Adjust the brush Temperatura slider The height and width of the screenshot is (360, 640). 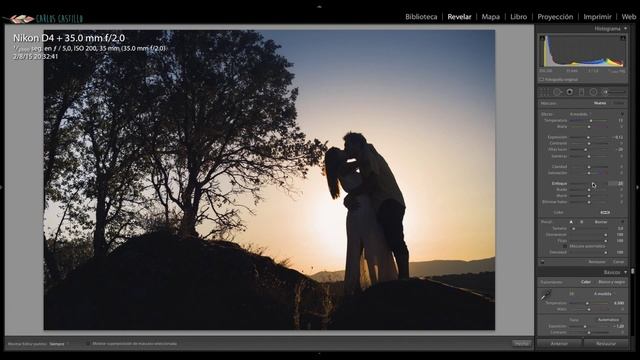click(589, 121)
